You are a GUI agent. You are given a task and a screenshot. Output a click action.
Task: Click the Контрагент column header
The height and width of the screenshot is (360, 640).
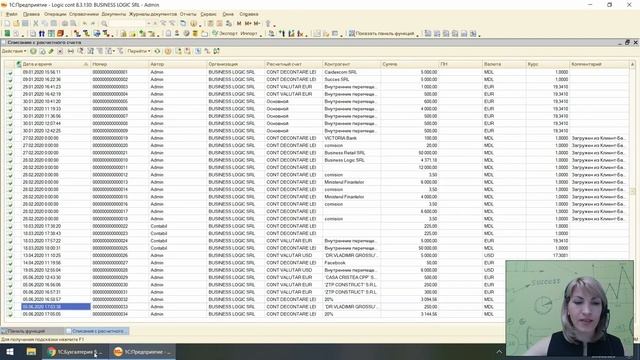[x=351, y=64]
